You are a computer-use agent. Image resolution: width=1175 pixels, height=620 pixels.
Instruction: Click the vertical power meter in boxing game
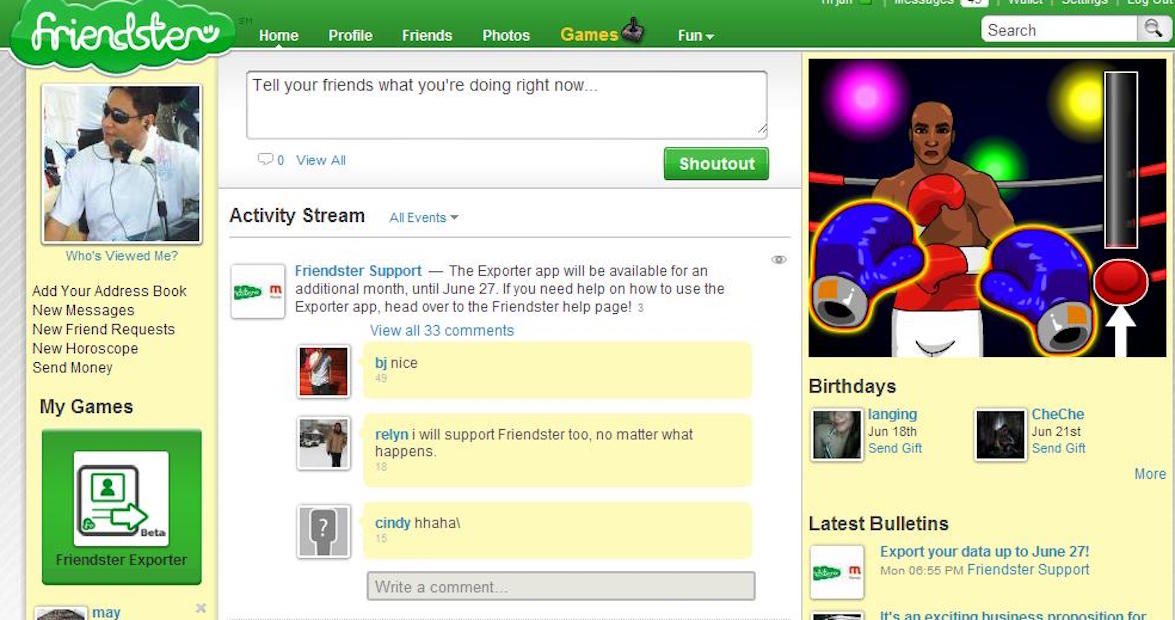[x=1120, y=160]
